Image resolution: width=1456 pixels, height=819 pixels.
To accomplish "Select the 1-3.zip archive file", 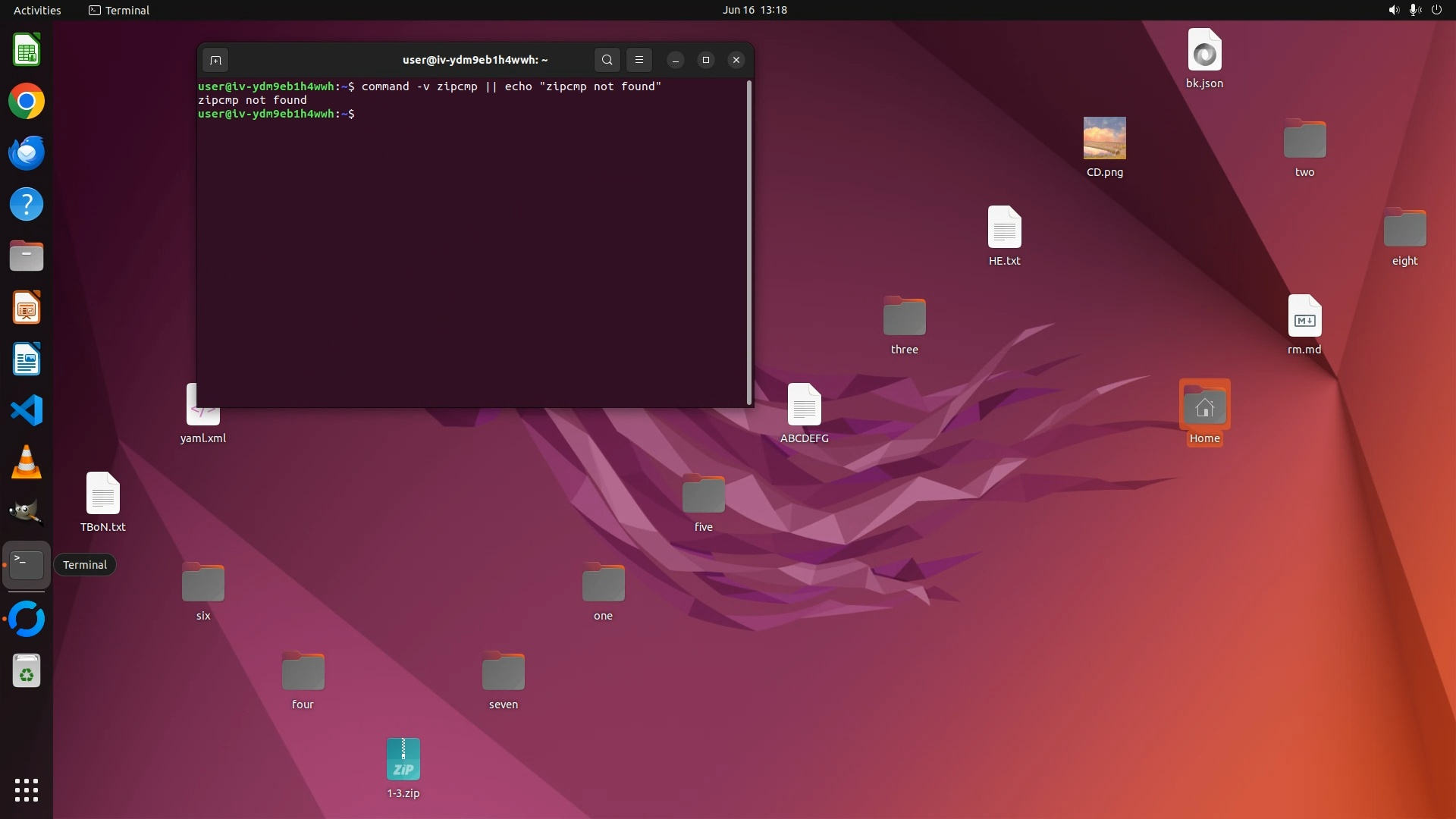I will (403, 760).
